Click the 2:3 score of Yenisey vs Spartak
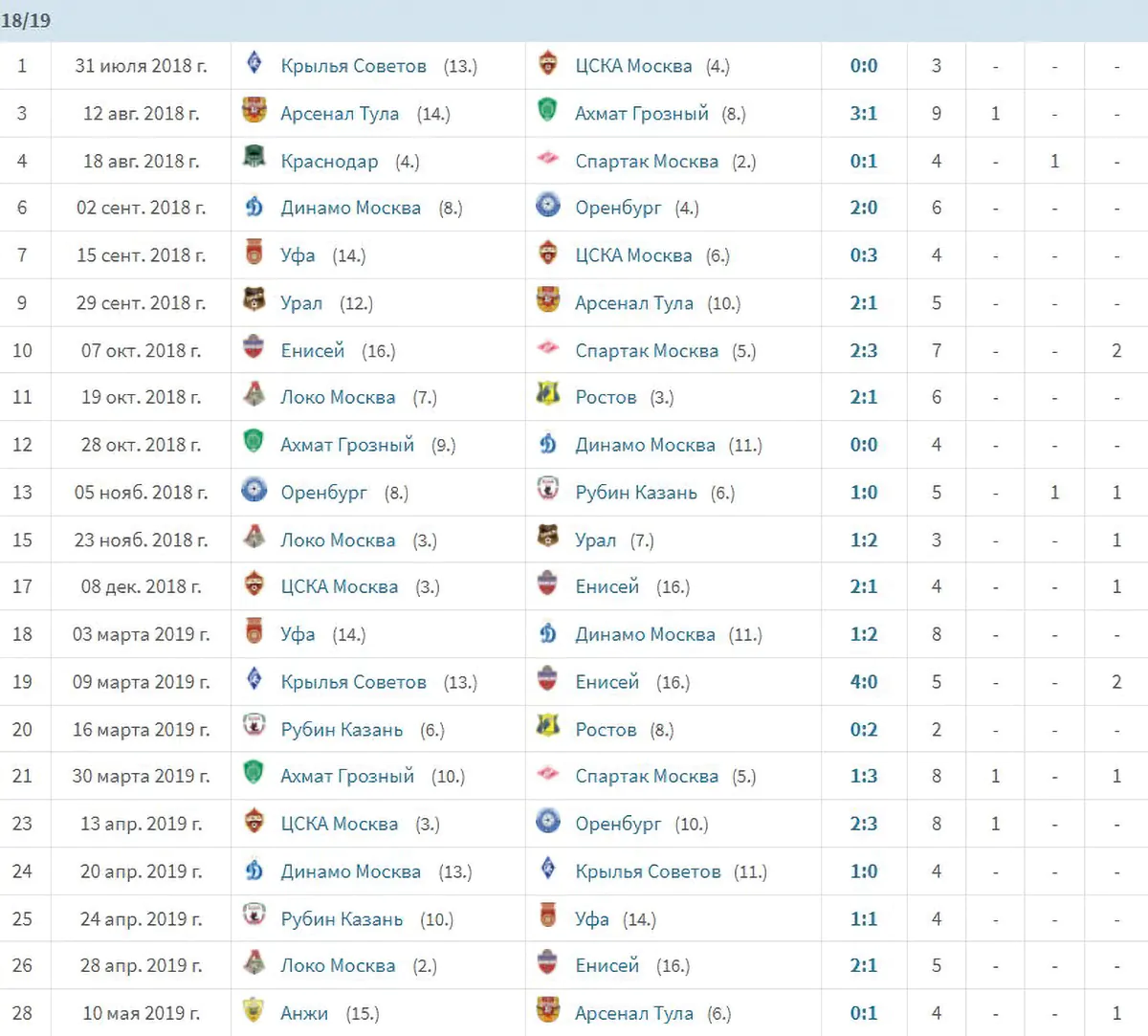 pyautogui.click(x=863, y=350)
